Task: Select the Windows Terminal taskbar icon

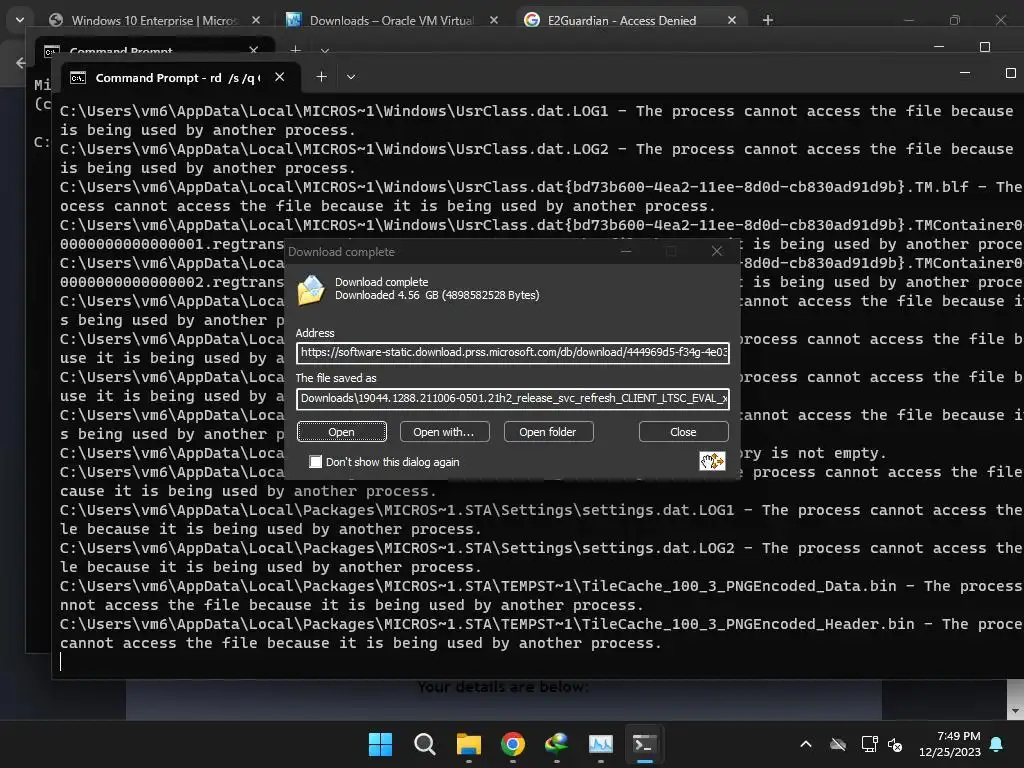Action: pos(644,744)
